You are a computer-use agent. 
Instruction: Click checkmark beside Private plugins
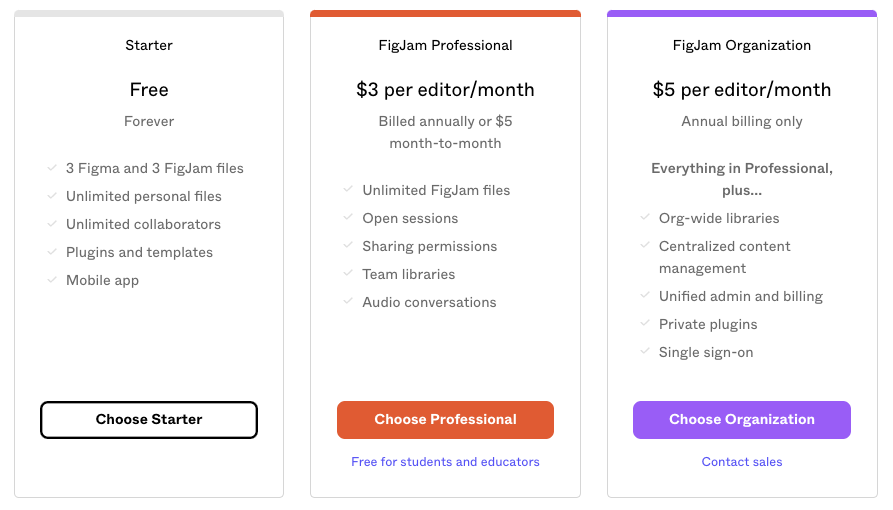[x=644, y=324]
